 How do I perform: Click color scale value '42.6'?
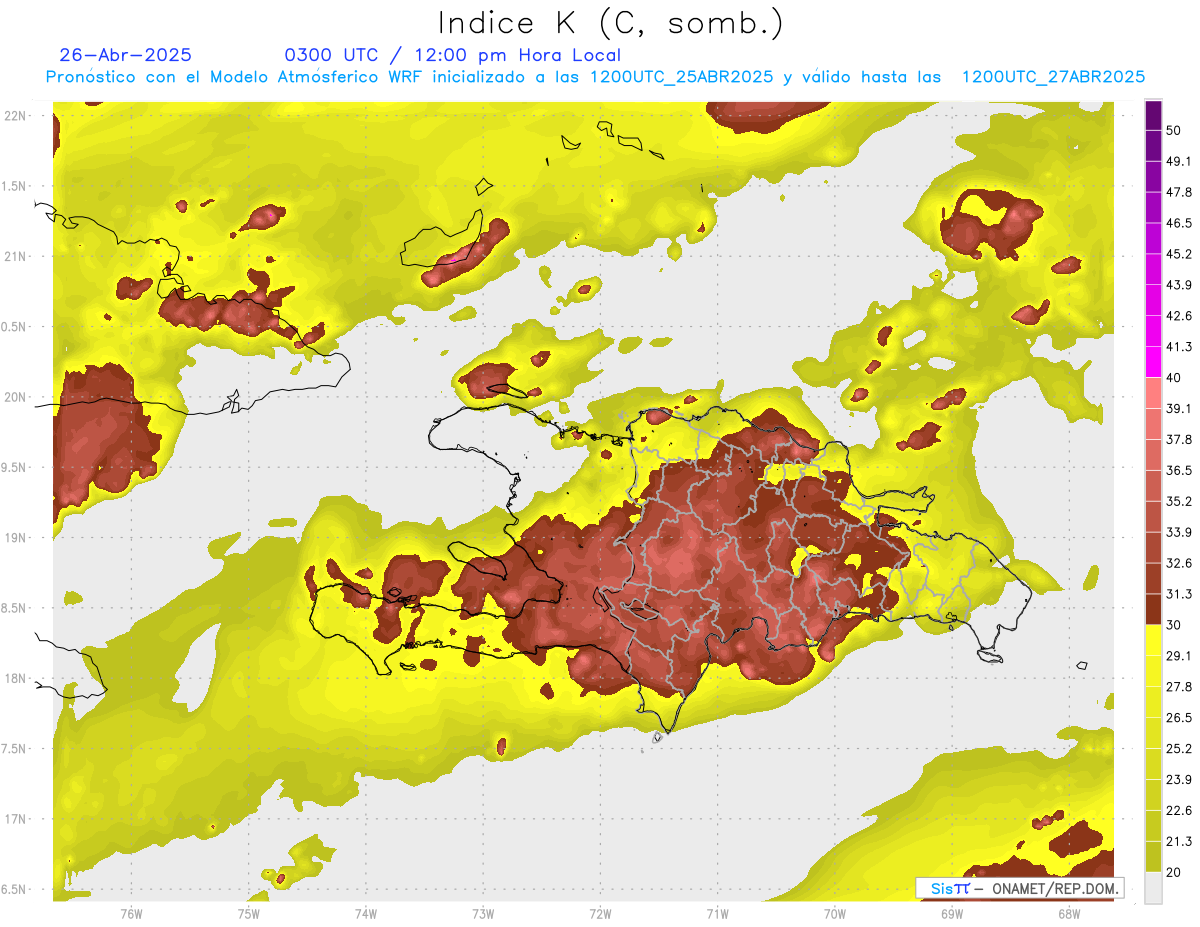pyautogui.click(x=1179, y=316)
